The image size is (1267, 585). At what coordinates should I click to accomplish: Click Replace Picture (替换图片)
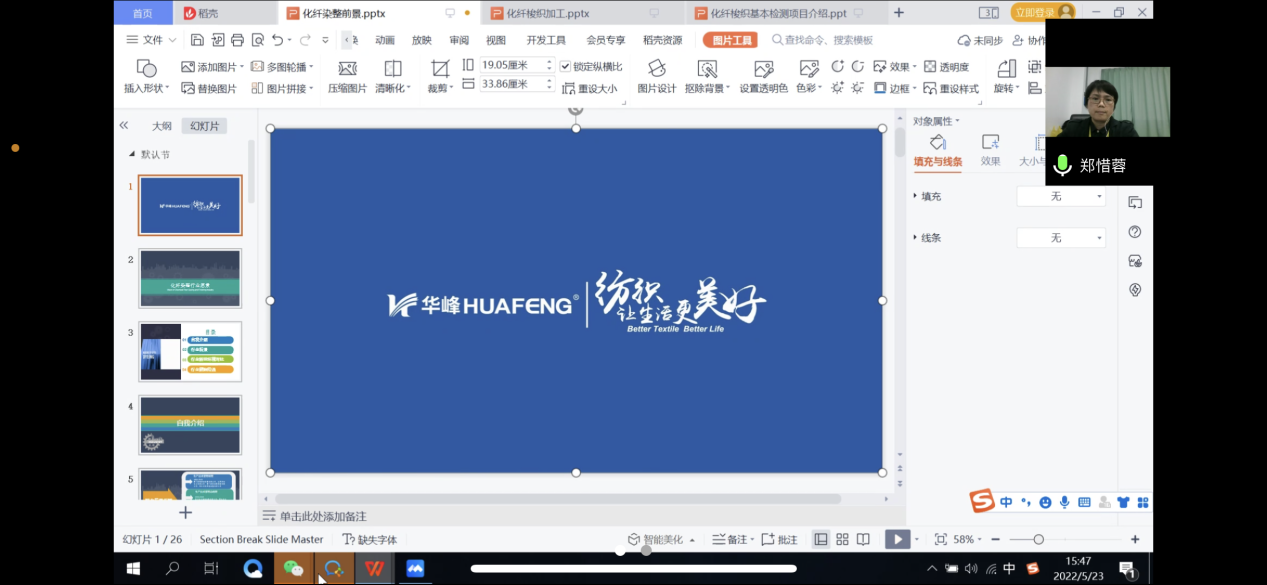209,88
